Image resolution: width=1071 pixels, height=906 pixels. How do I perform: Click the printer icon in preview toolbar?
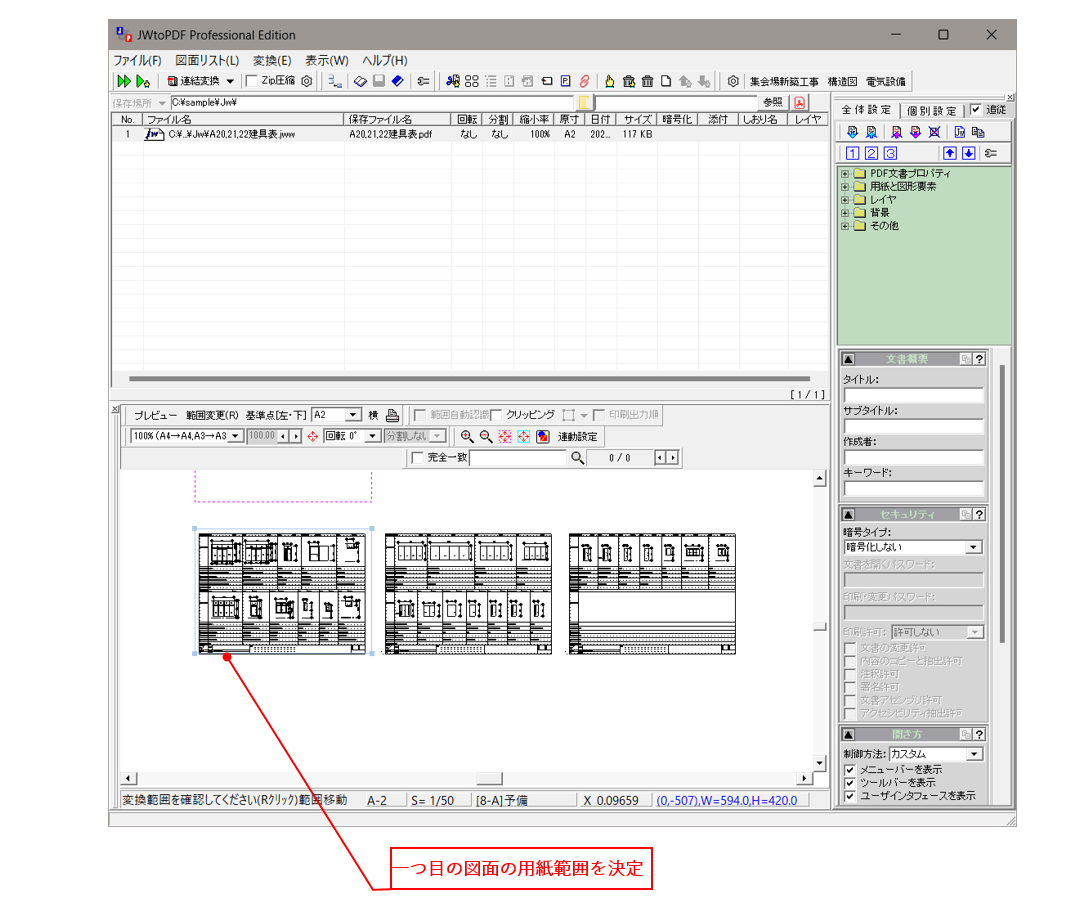click(393, 415)
